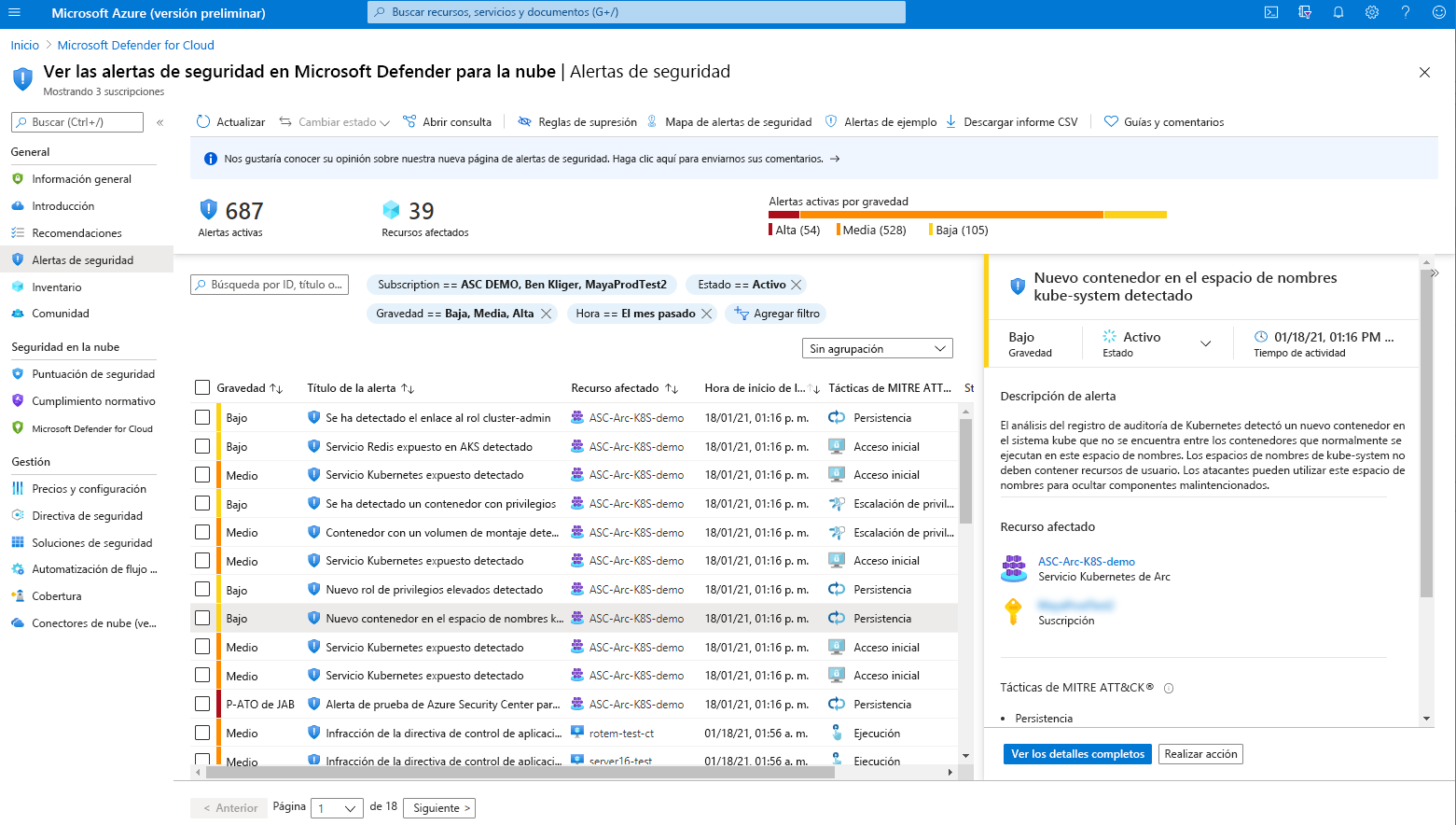Image resolution: width=1456 pixels, height=825 pixels.
Task: Open Mapa de alertas de seguridad
Action: [729, 122]
